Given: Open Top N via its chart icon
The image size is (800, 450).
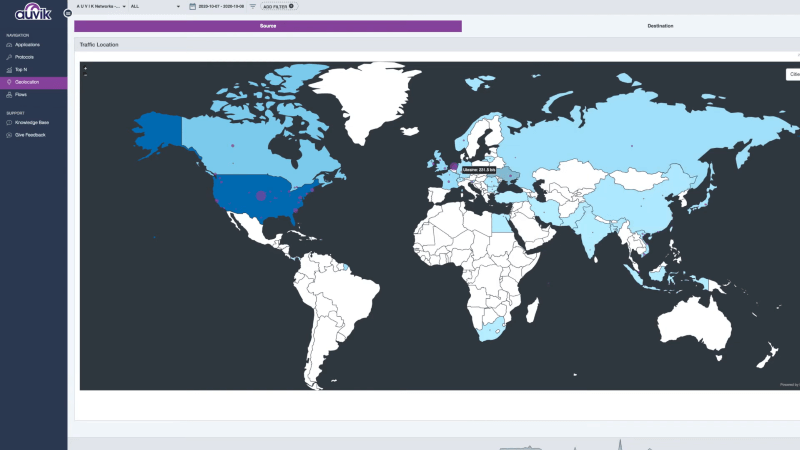Looking at the screenshot, I should pos(9,69).
